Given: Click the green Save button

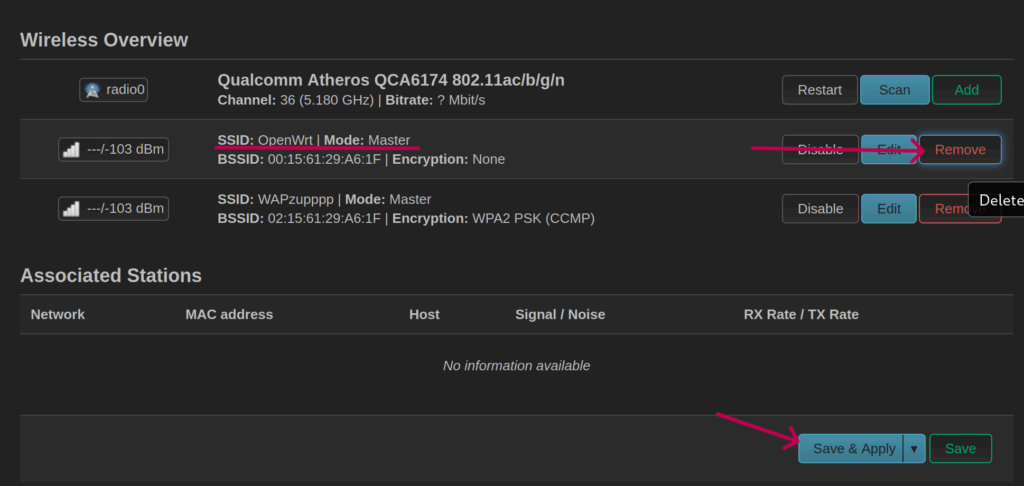Looking at the screenshot, I should (x=960, y=448).
